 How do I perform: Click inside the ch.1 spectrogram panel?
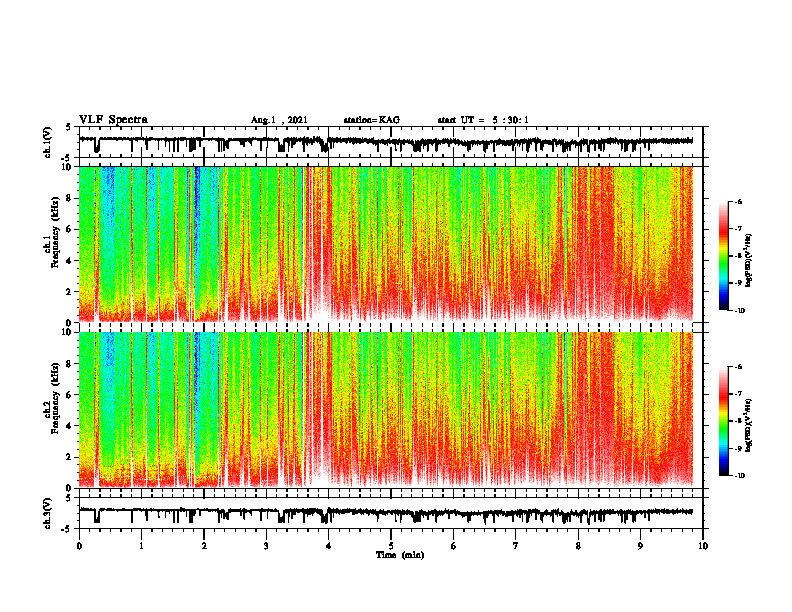point(386,244)
